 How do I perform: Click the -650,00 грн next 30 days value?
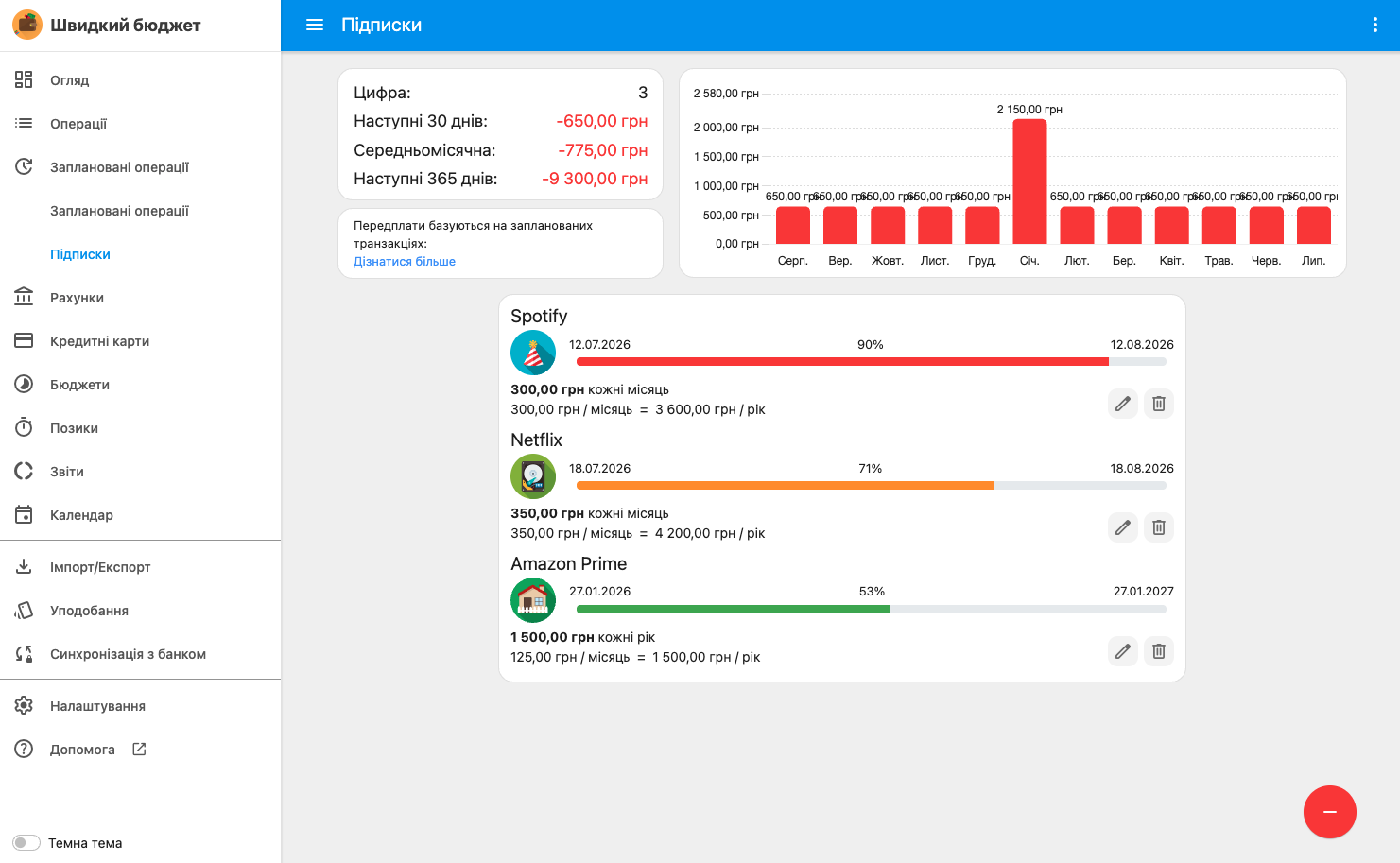pos(602,121)
